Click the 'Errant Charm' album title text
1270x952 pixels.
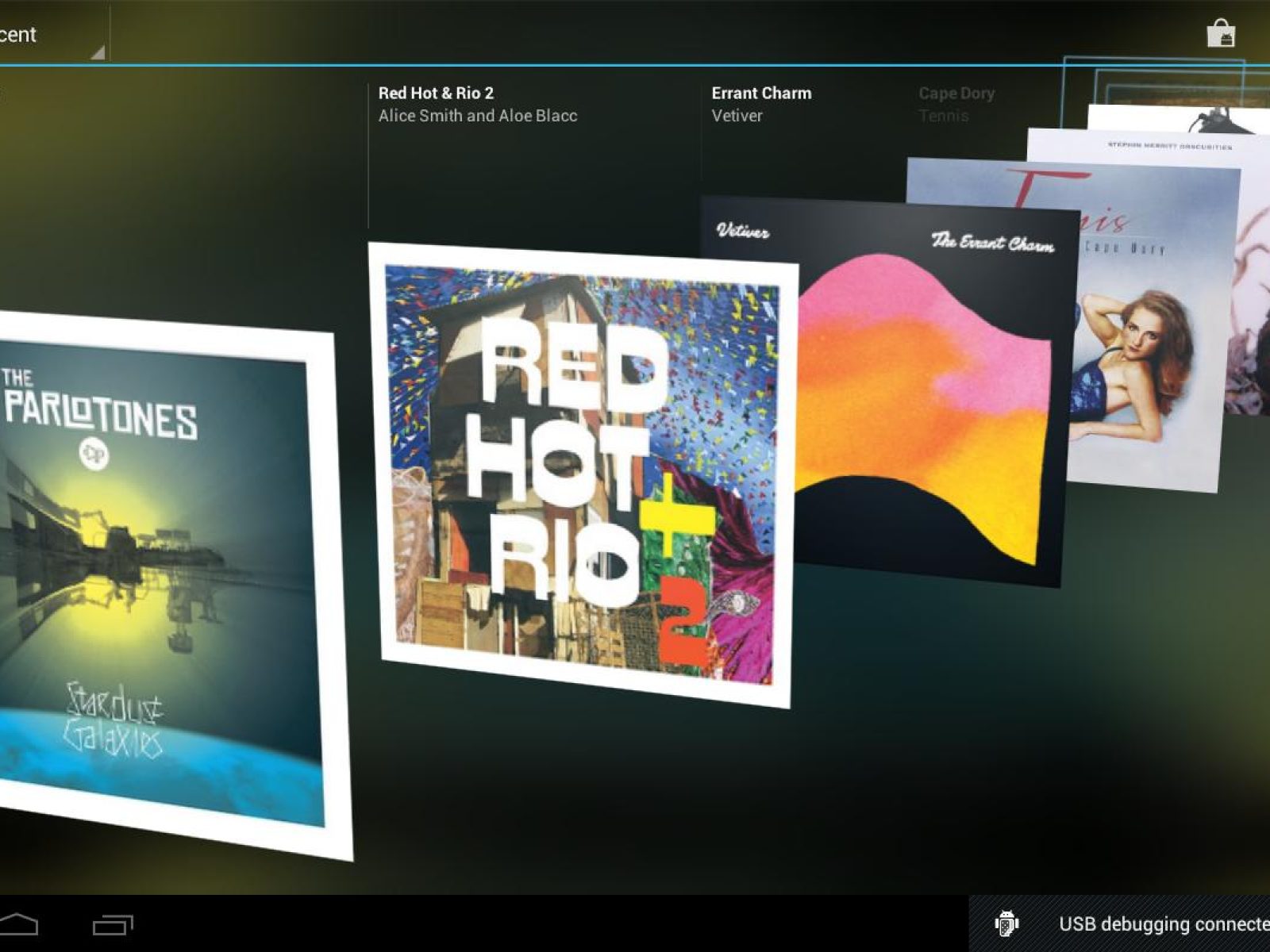click(761, 93)
